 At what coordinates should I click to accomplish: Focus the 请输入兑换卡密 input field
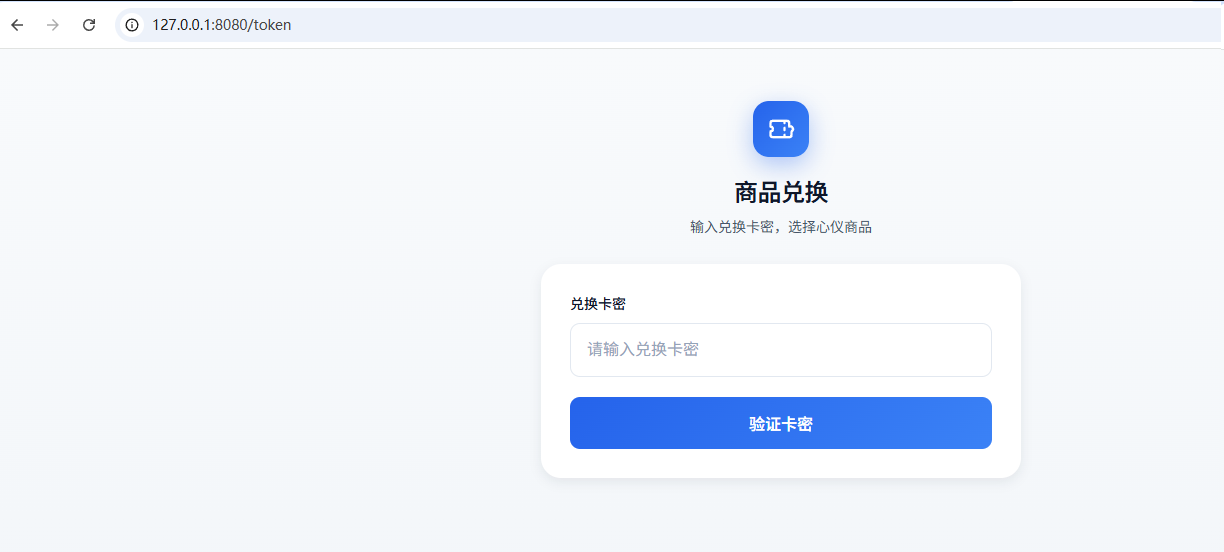(x=780, y=350)
